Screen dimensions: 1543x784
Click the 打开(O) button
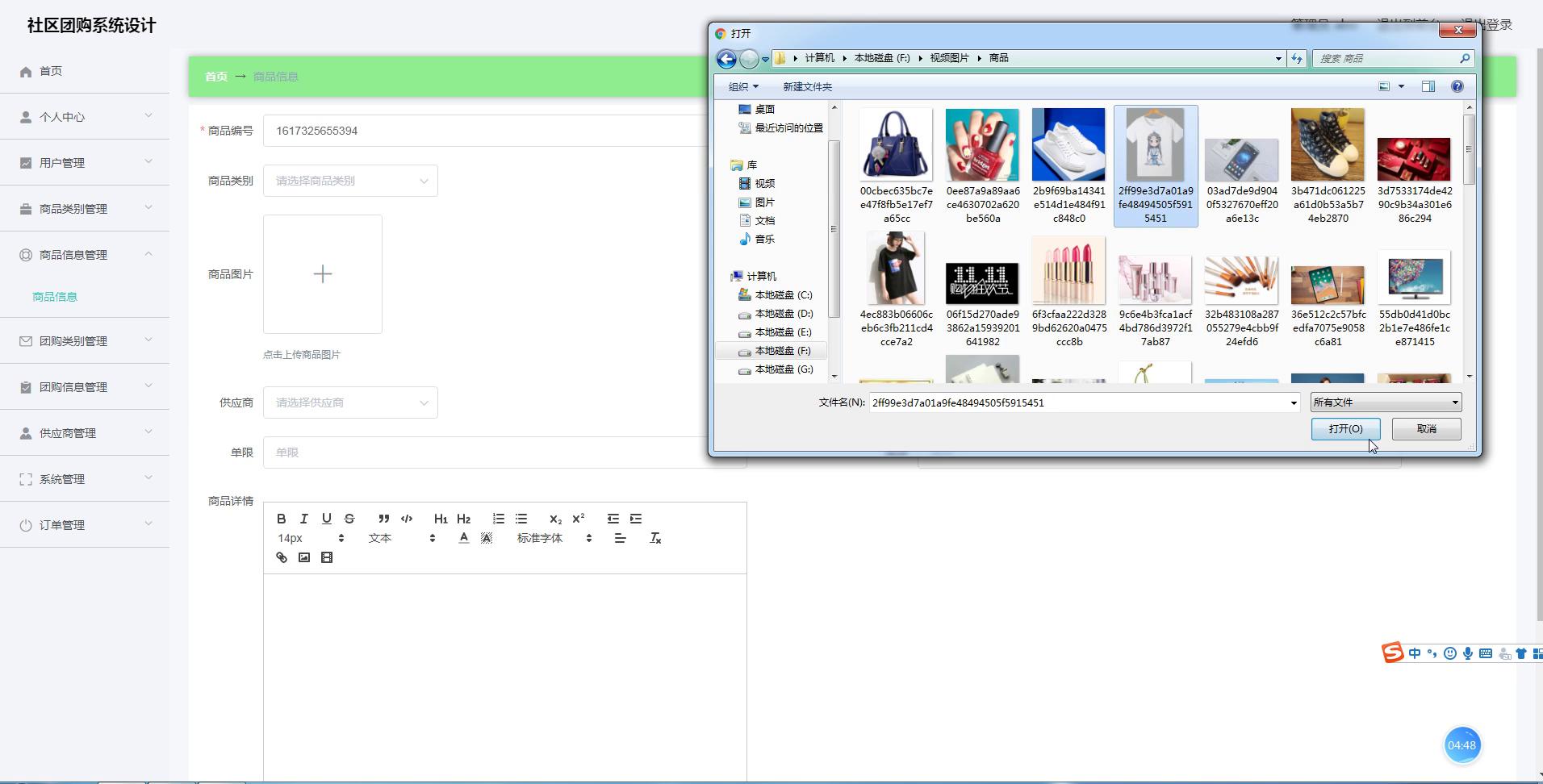point(1345,429)
